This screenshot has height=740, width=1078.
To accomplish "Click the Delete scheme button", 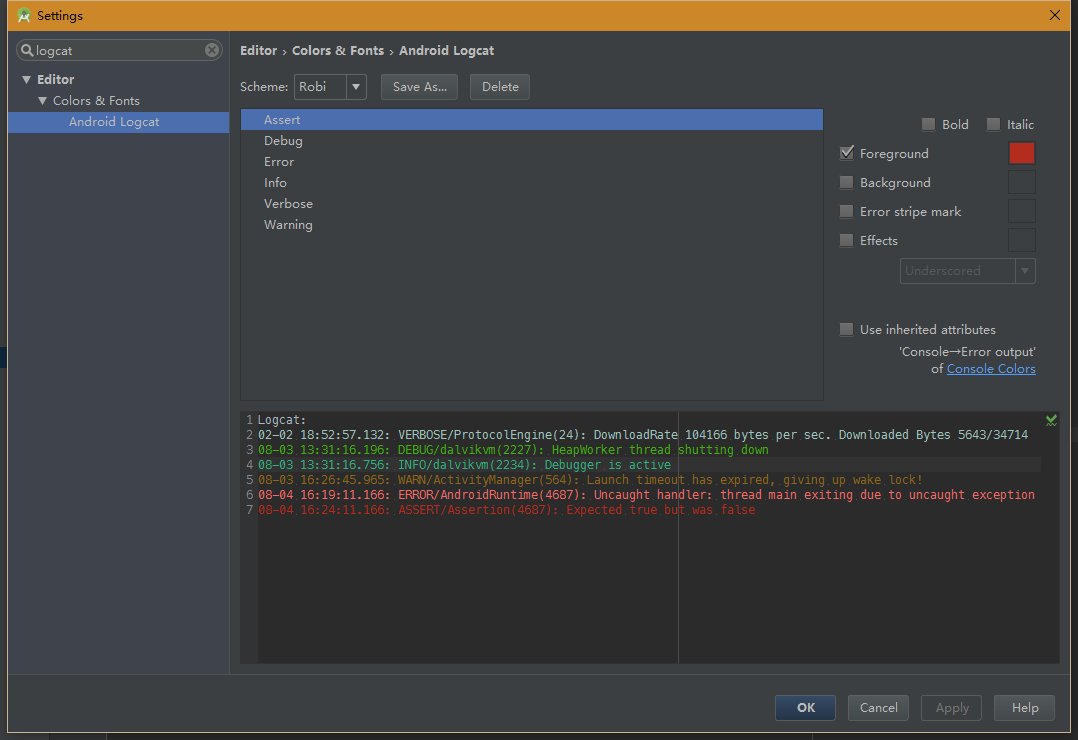I will click(500, 87).
